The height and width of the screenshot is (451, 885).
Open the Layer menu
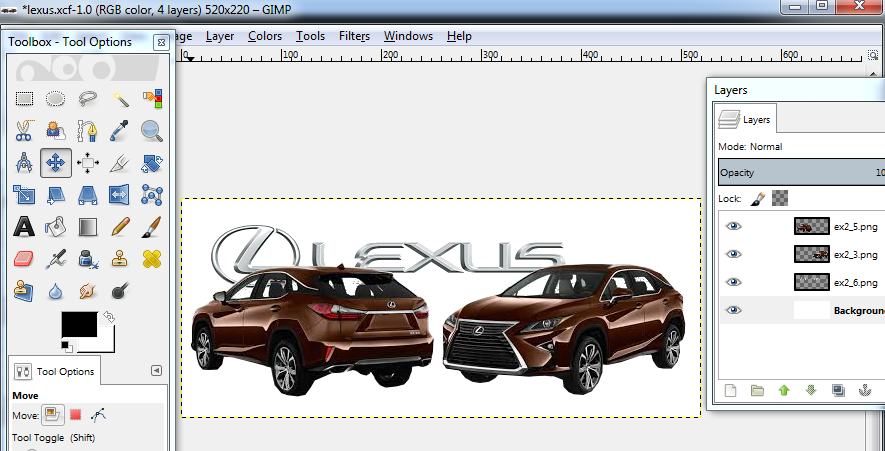220,36
